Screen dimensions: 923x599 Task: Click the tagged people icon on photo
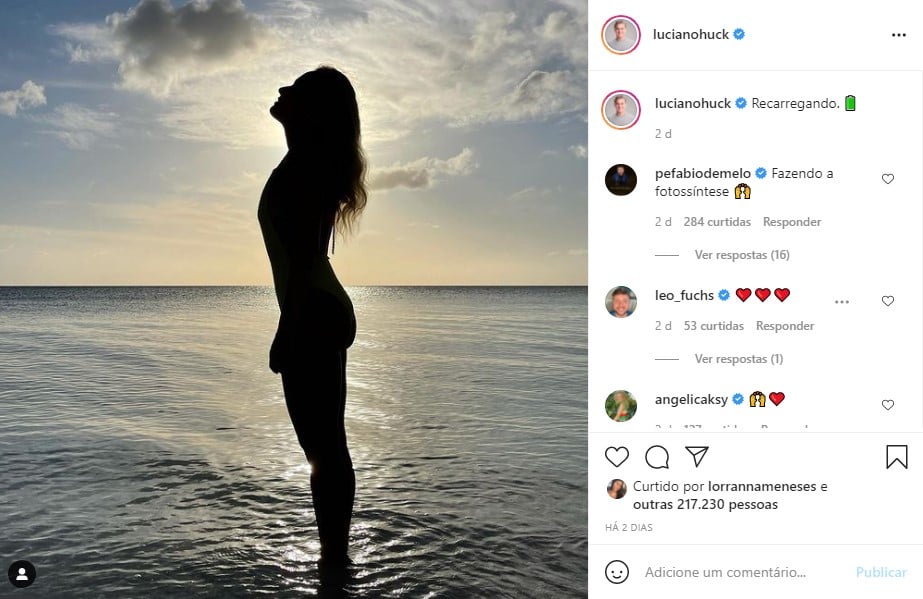point(22,573)
